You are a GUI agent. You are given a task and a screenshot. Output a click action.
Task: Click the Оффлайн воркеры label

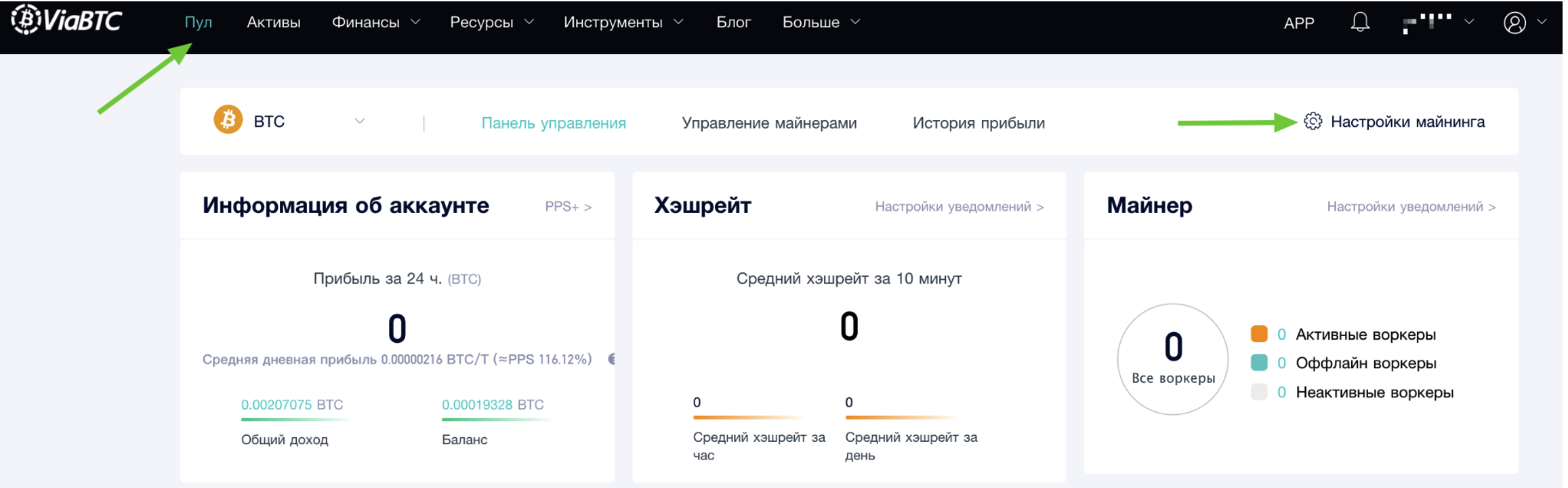point(1366,363)
